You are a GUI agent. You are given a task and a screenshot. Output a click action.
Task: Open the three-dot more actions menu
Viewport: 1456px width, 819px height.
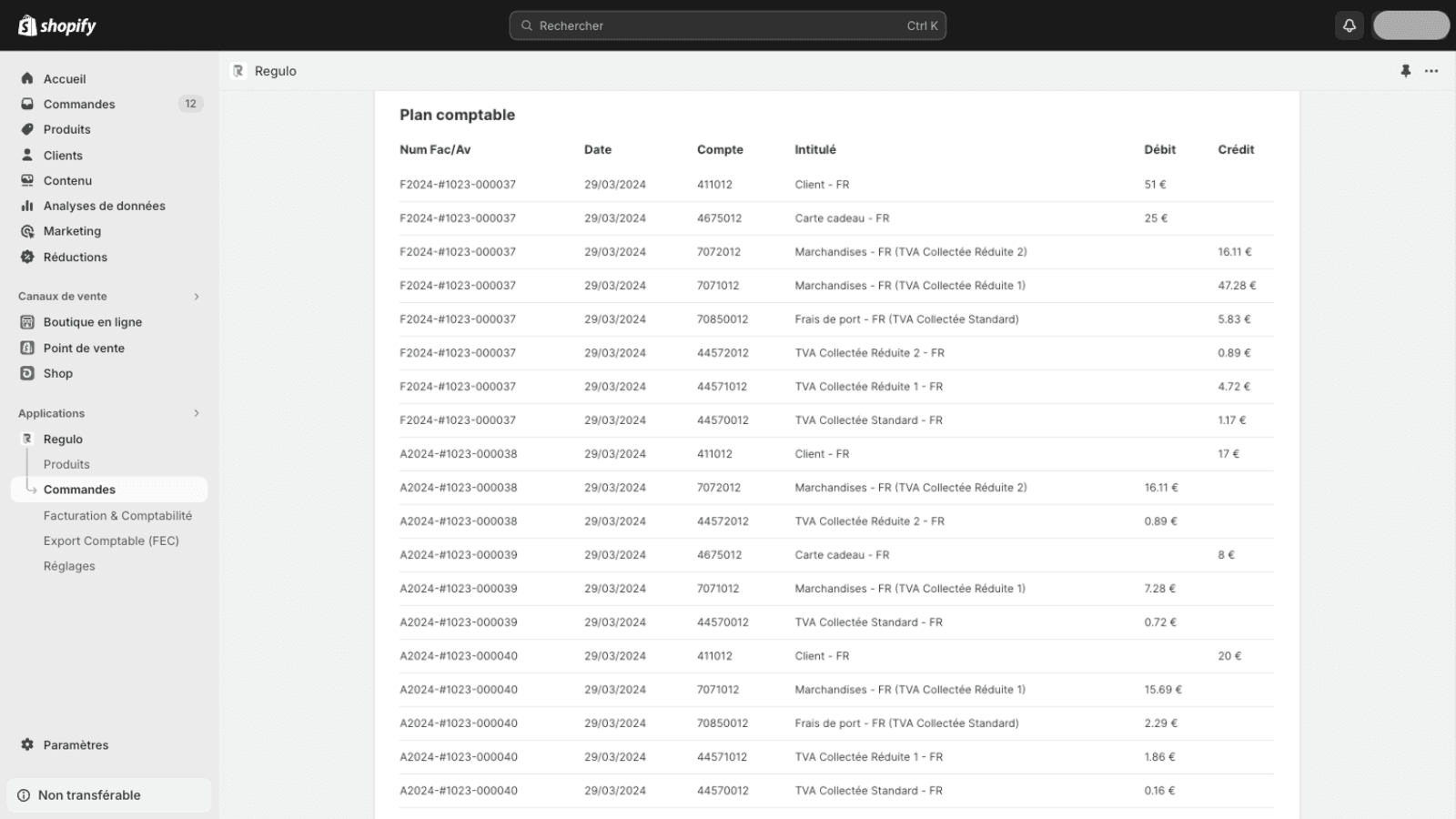point(1431,71)
